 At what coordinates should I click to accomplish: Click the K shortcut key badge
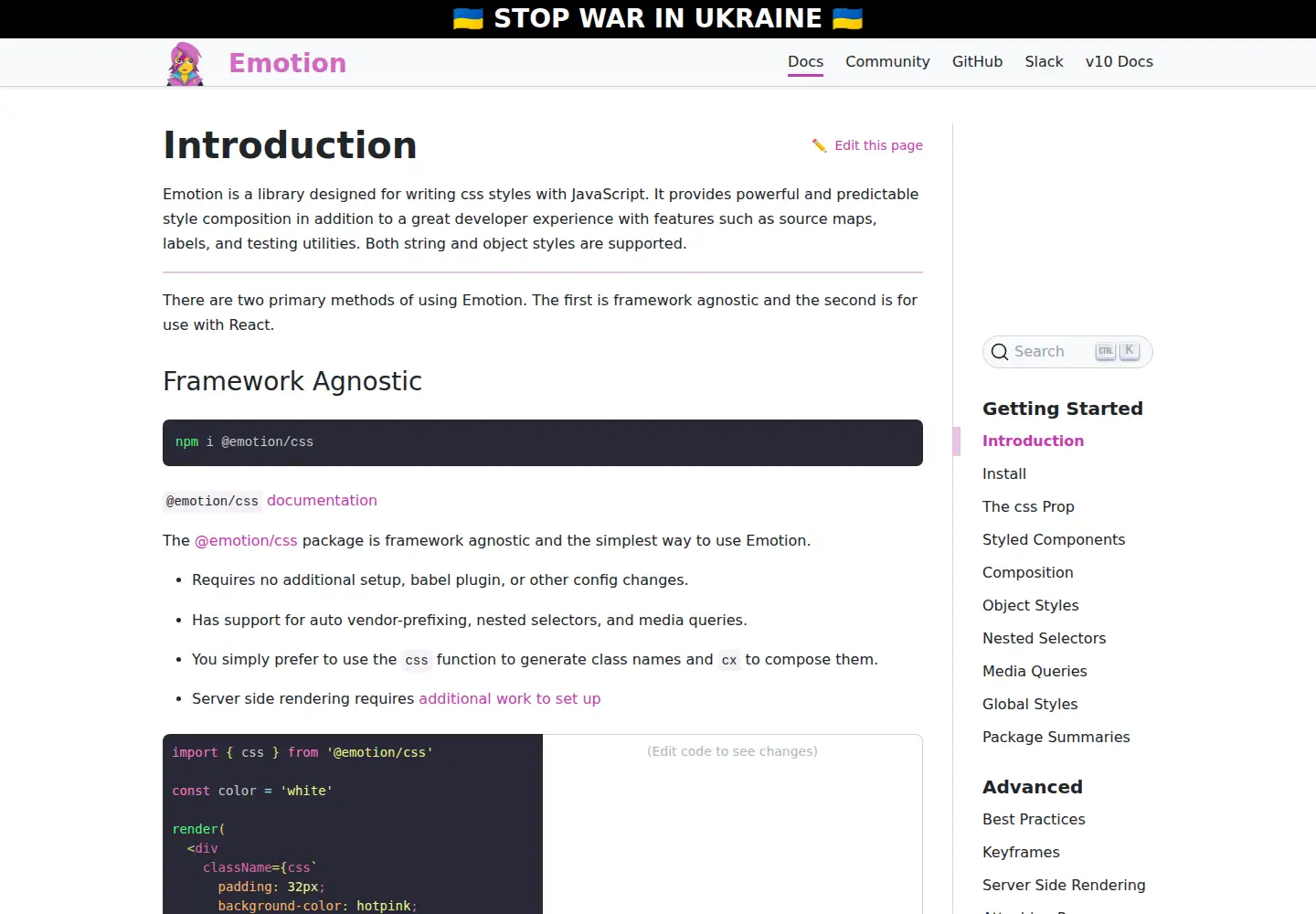coord(1130,351)
